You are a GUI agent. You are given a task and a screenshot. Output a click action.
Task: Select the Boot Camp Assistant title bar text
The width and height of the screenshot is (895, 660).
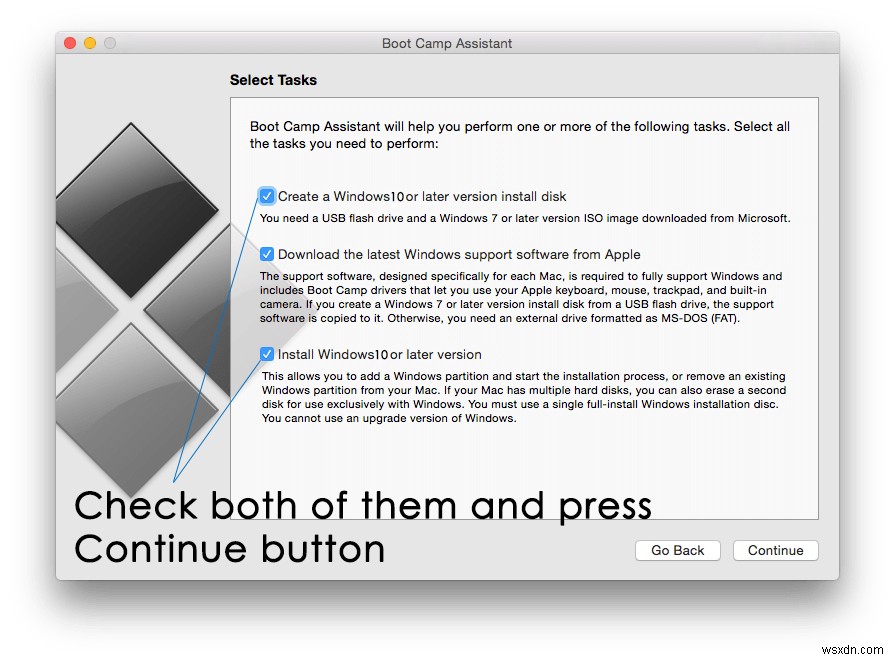(x=446, y=43)
